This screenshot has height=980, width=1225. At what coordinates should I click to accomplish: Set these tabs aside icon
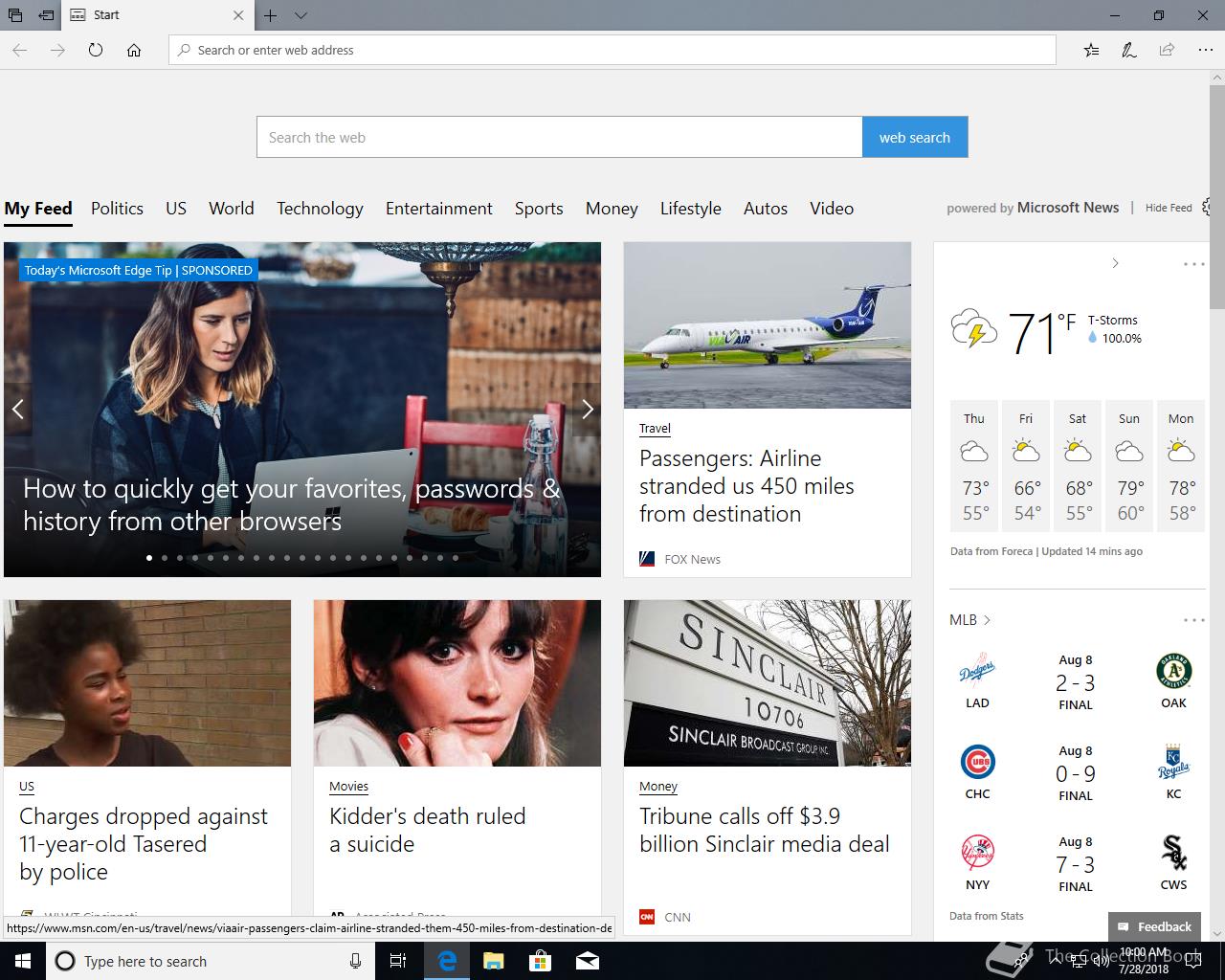pyautogui.click(x=45, y=15)
